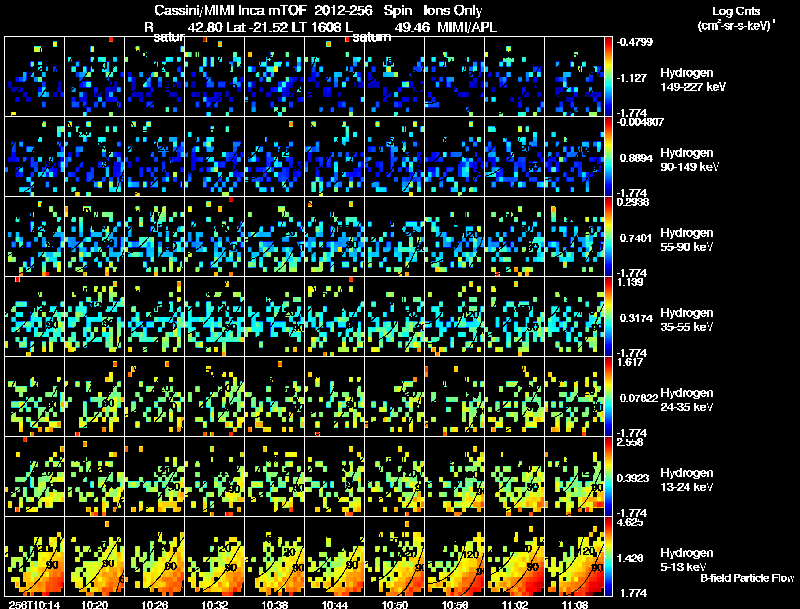Select the '0.2938' colorbar value
The width and height of the screenshot is (800, 609).
pos(633,202)
